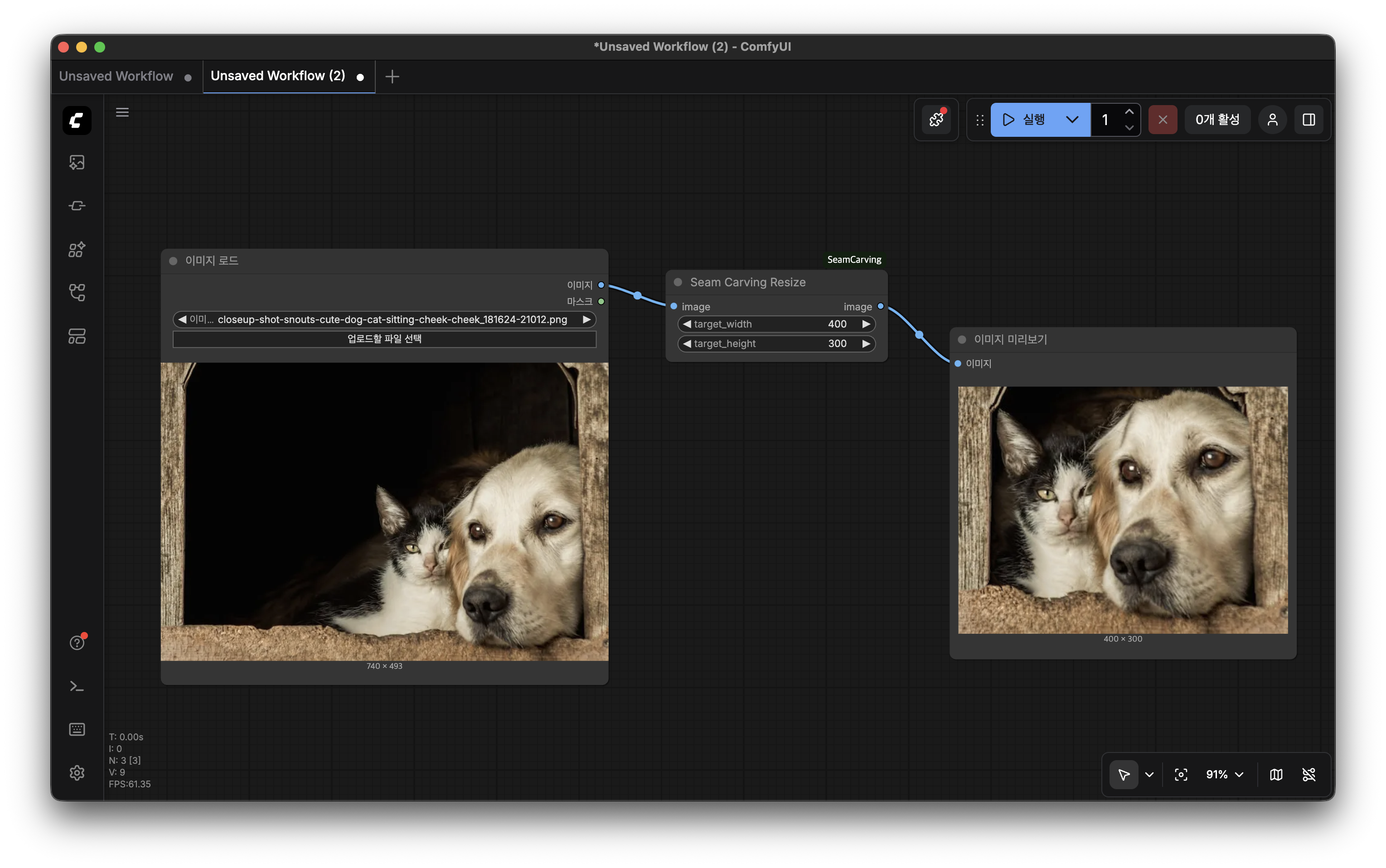Collapse the Seam Carving Resize node
Viewport: 1386px width, 868px height.
[x=678, y=282]
